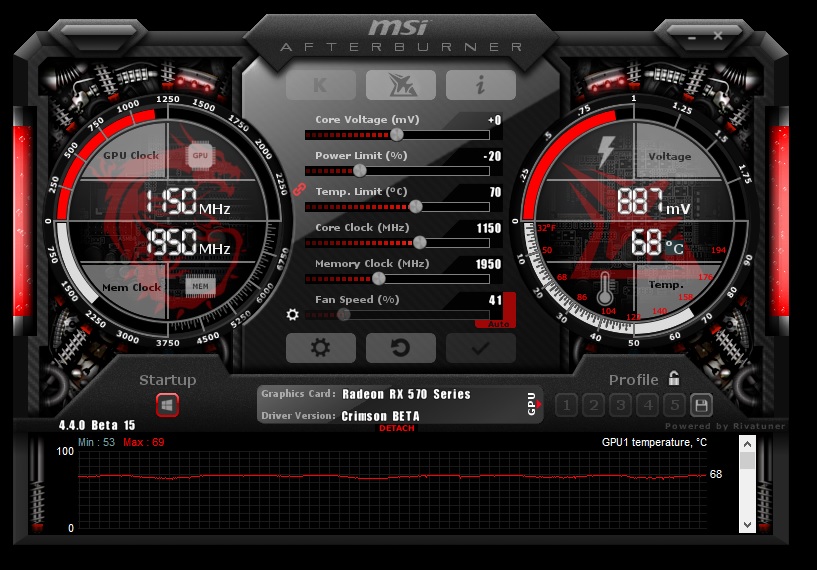Image resolution: width=819 pixels, height=570 pixels.
Task: Select profile slot 5
Action: tap(675, 405)
